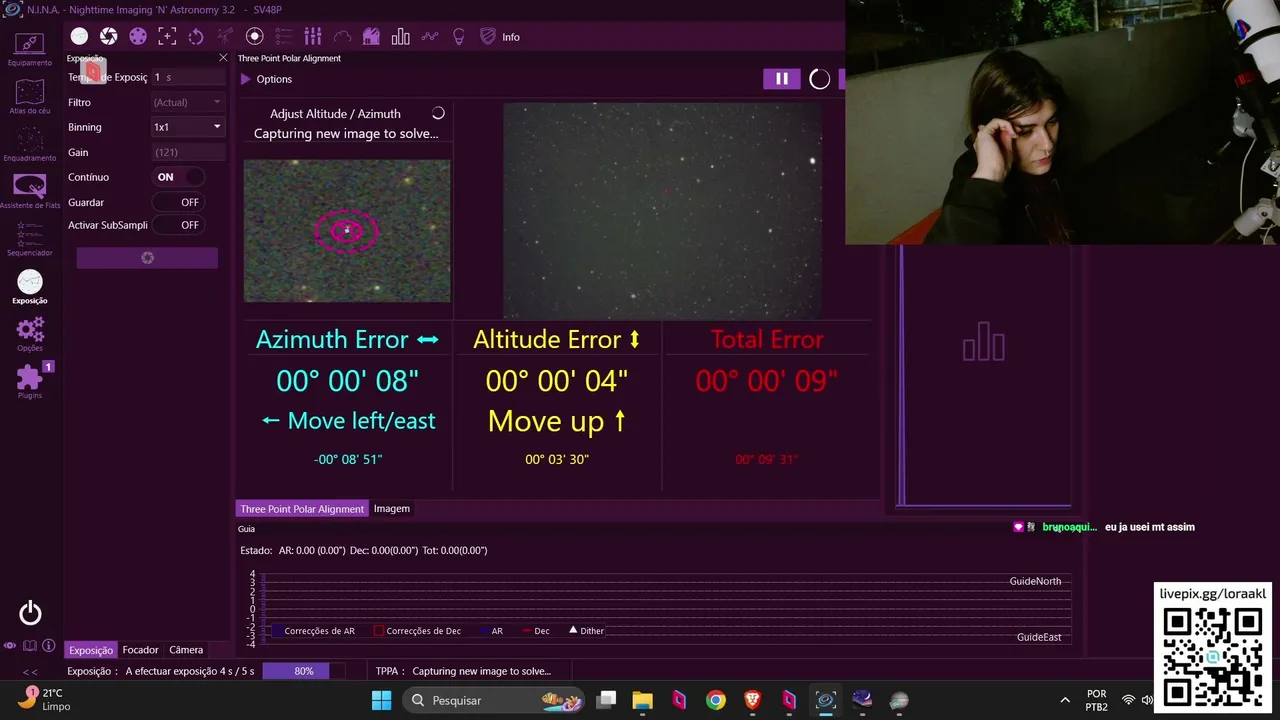Toggle the Activar SubSampling OFF switch
This screenshot has width=1280, height=720.
tap(179, 225)
